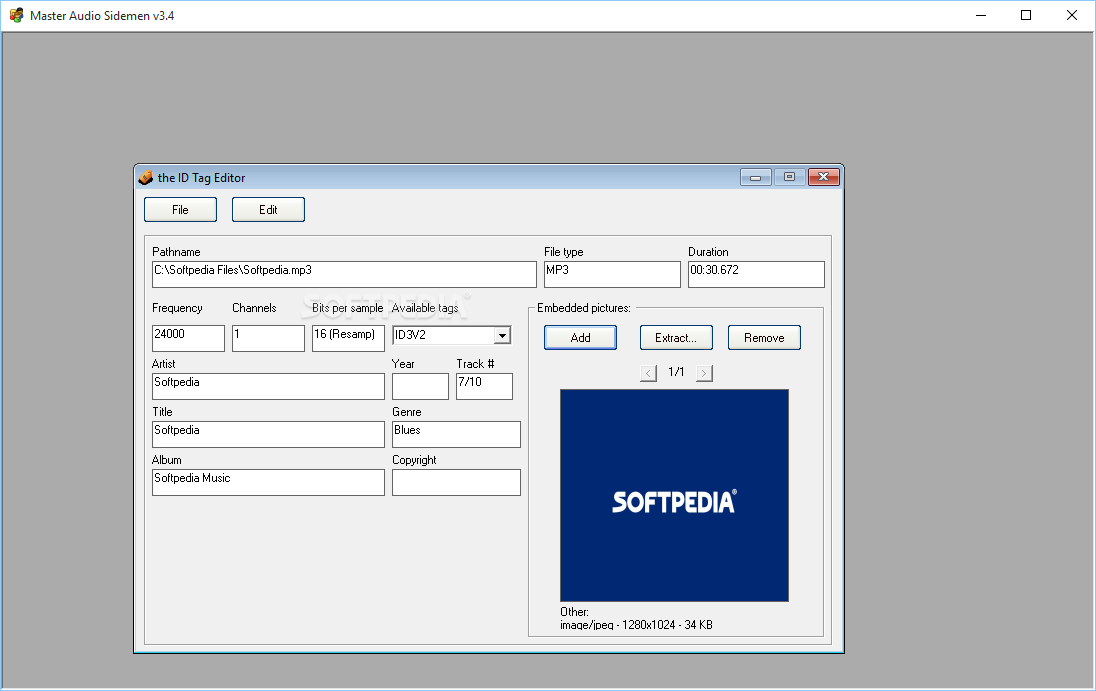Maximize the Master Audio Sidemen window
The width and height of the screenshot is (1096, 691).
point(1025,15)
